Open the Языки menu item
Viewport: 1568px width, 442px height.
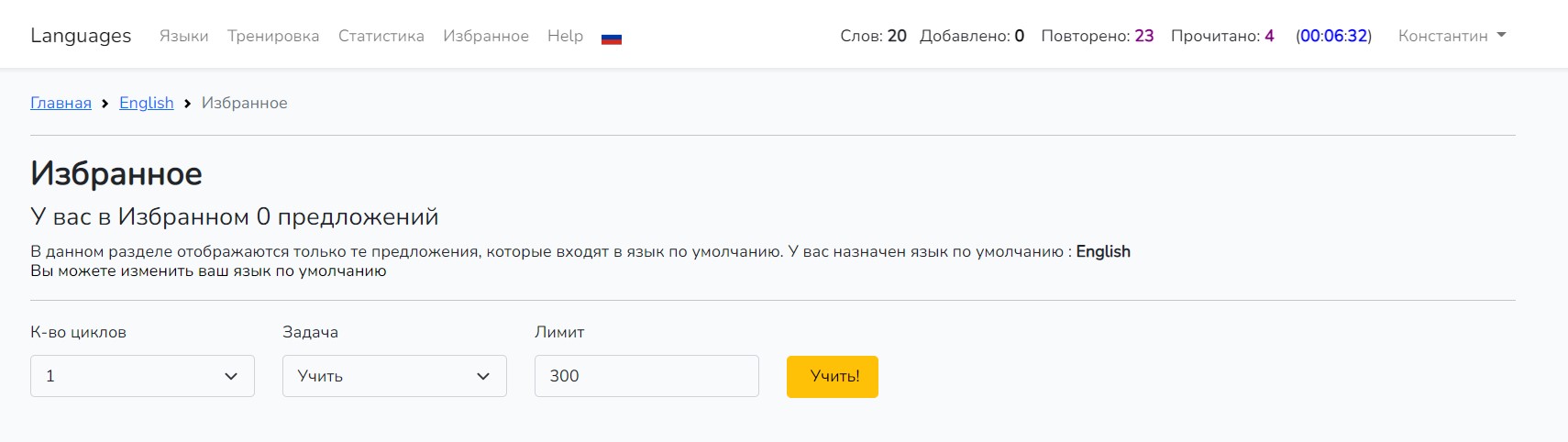click(183, 36)
